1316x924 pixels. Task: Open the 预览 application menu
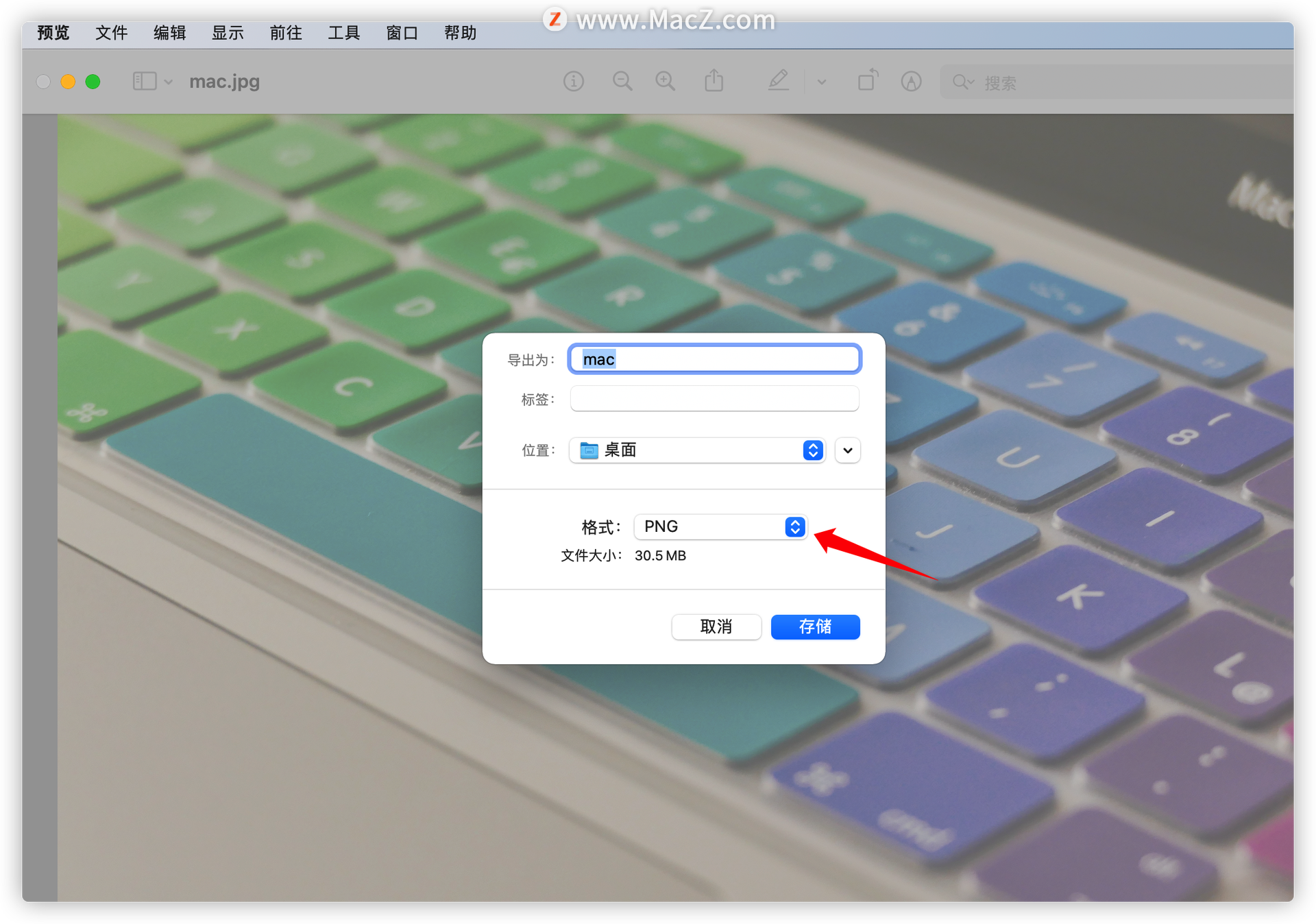click(53, 33)
